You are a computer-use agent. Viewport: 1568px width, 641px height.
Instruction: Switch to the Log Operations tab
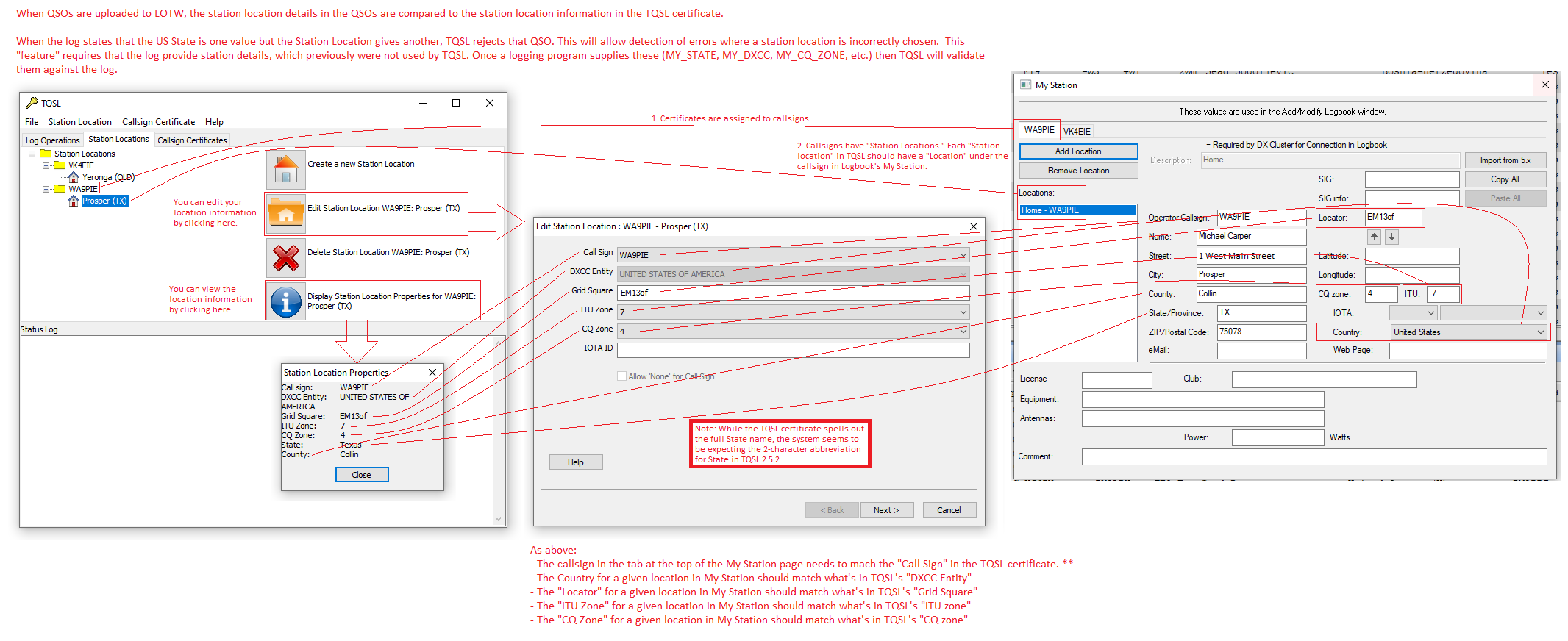[x=52, y=140]
